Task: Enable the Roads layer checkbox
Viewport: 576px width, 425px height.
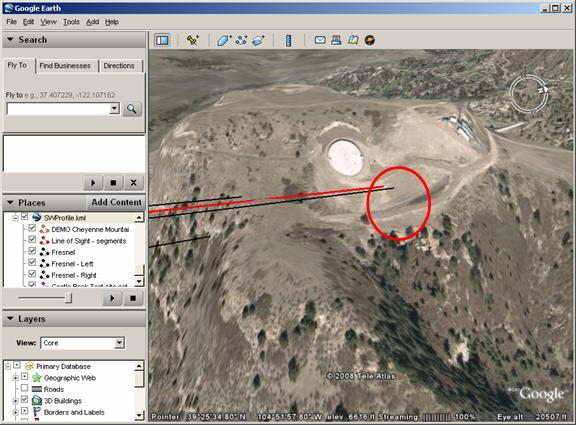Action: (24, 388)
